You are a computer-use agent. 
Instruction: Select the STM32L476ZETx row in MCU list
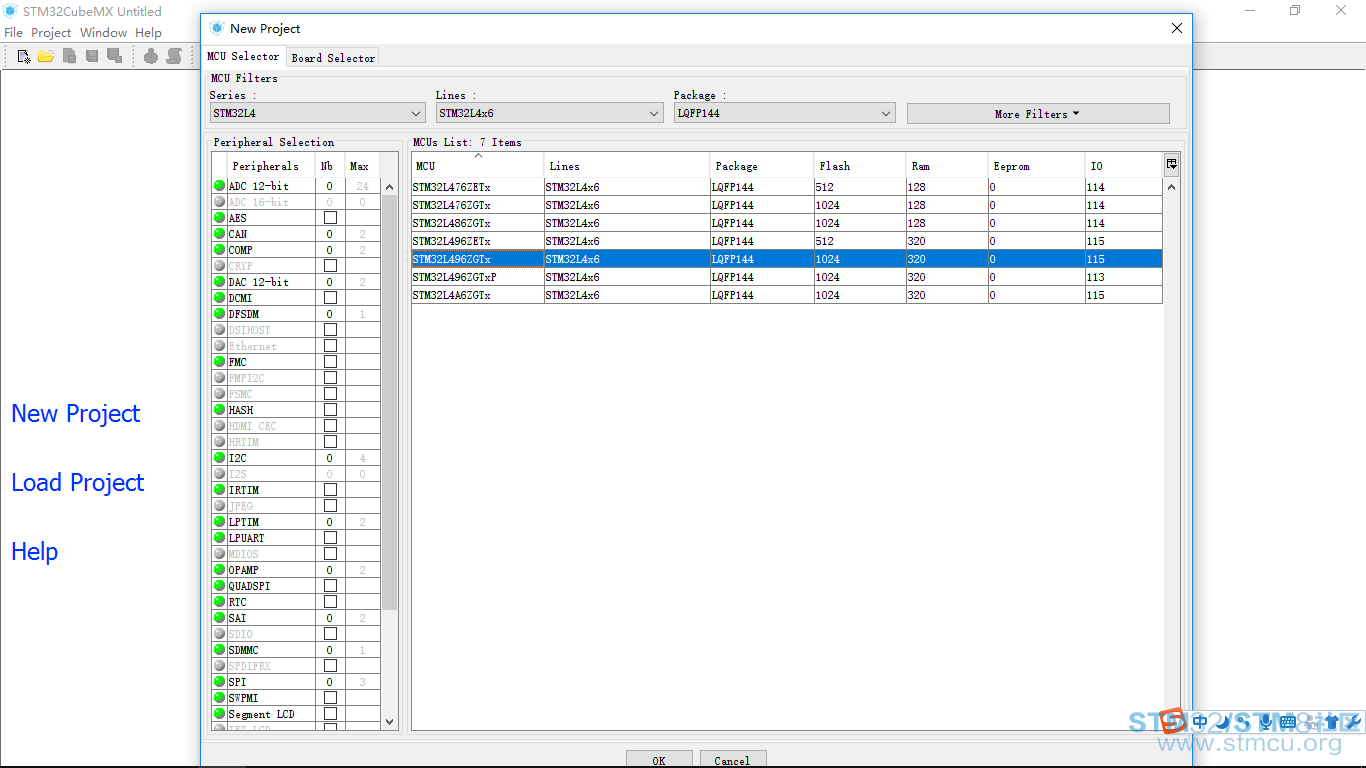pyautogui.click(x=786, y=187)
